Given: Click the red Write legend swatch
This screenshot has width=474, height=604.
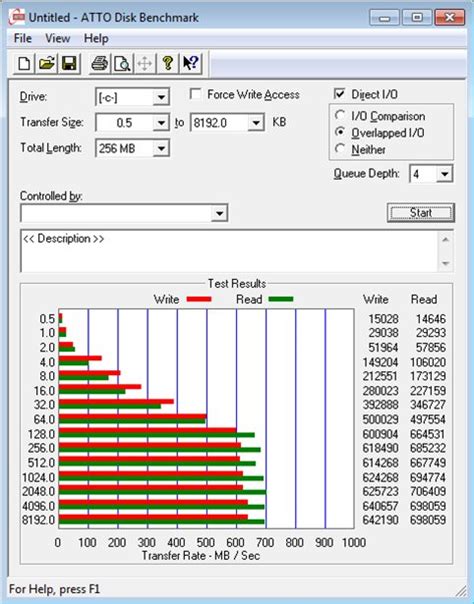Looking at the screenshot, I should point(199,299).
